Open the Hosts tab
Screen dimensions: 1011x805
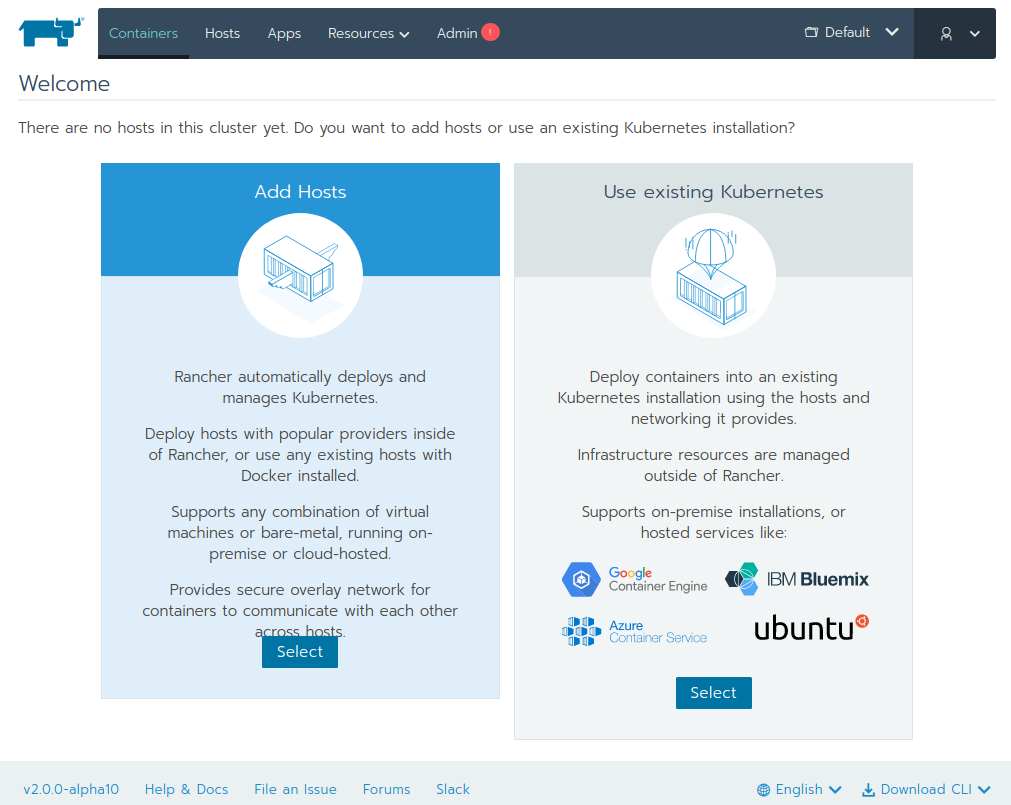point(222,33)
